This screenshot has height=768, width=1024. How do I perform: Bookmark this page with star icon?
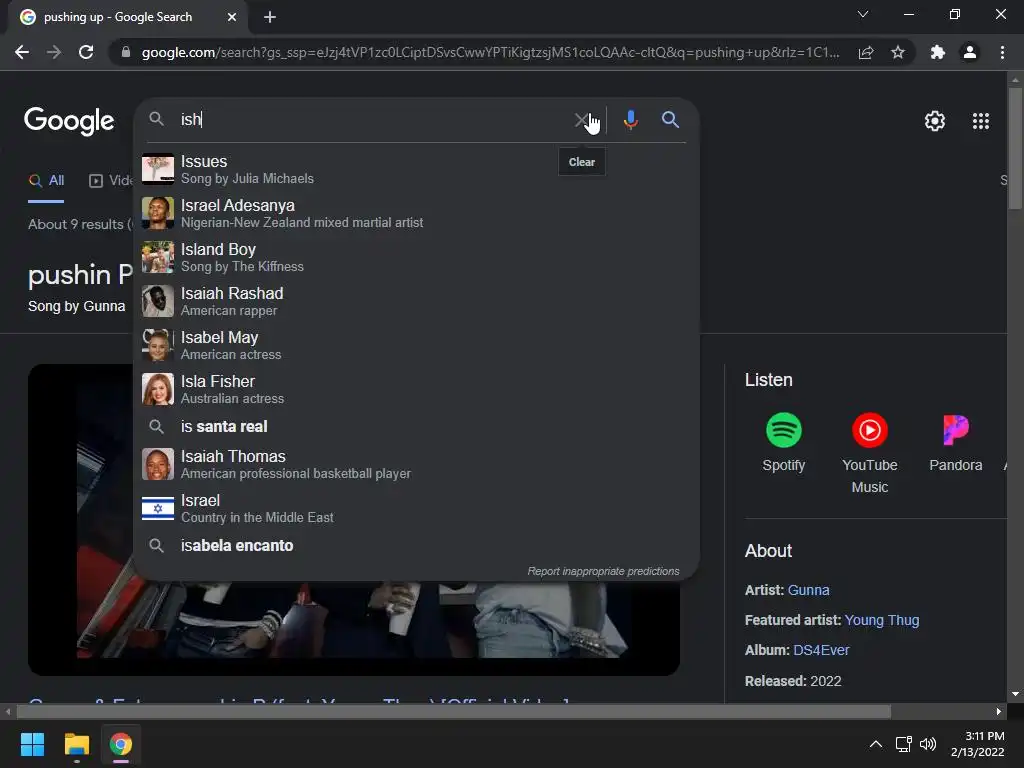pyautogui.click(x=898, y=52)
